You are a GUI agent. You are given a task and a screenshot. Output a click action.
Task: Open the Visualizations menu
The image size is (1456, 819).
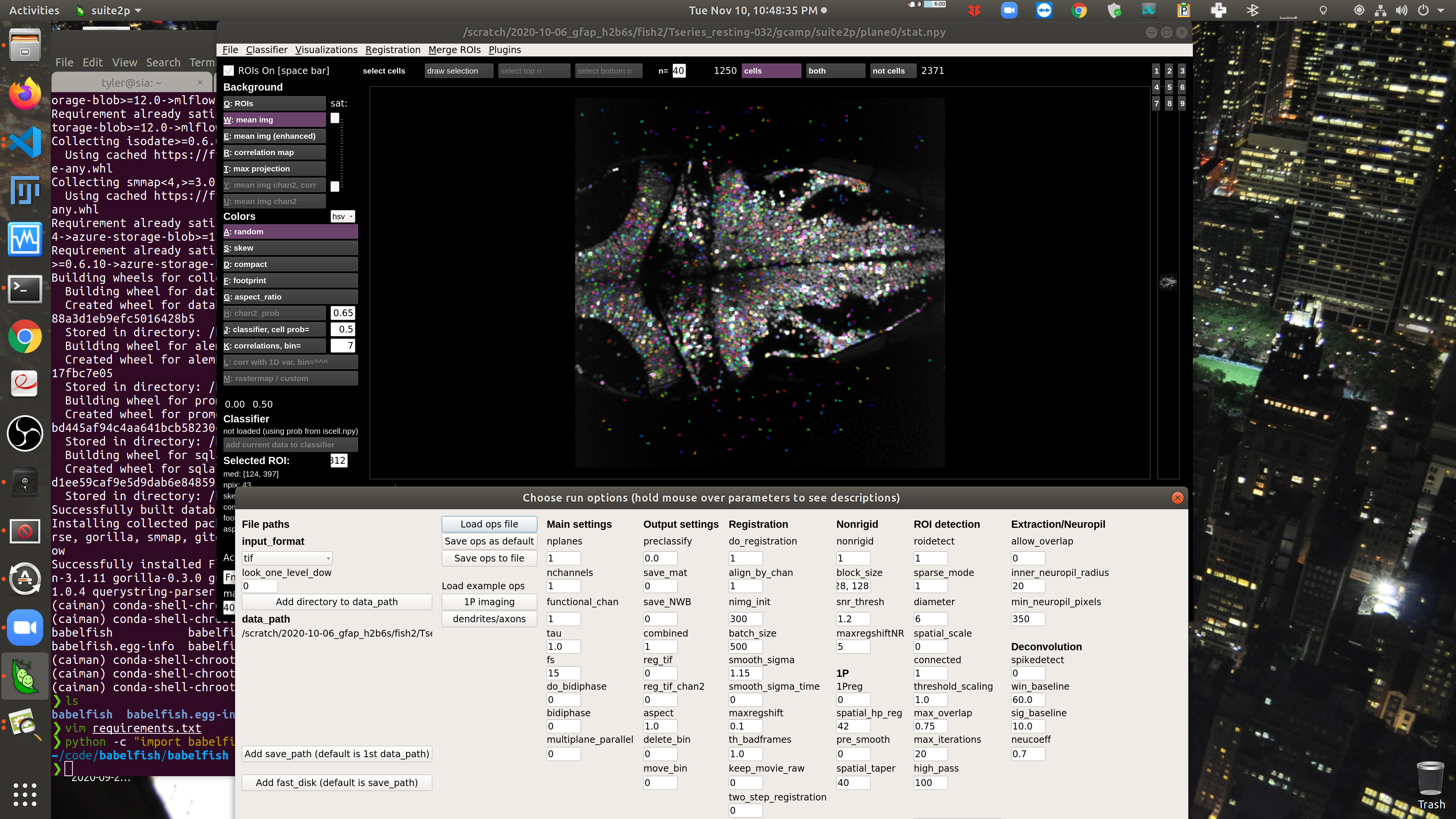click(326, 50)
